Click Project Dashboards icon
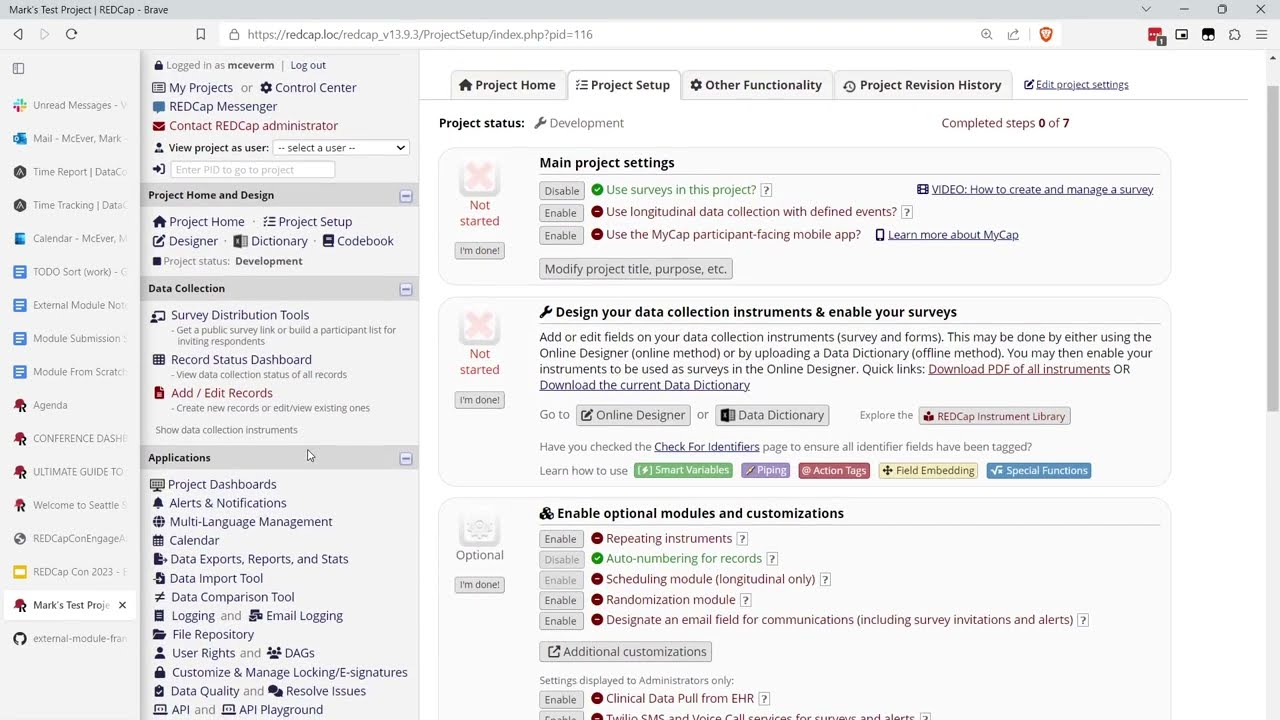Screen dimensions: 1280x720 157,484
